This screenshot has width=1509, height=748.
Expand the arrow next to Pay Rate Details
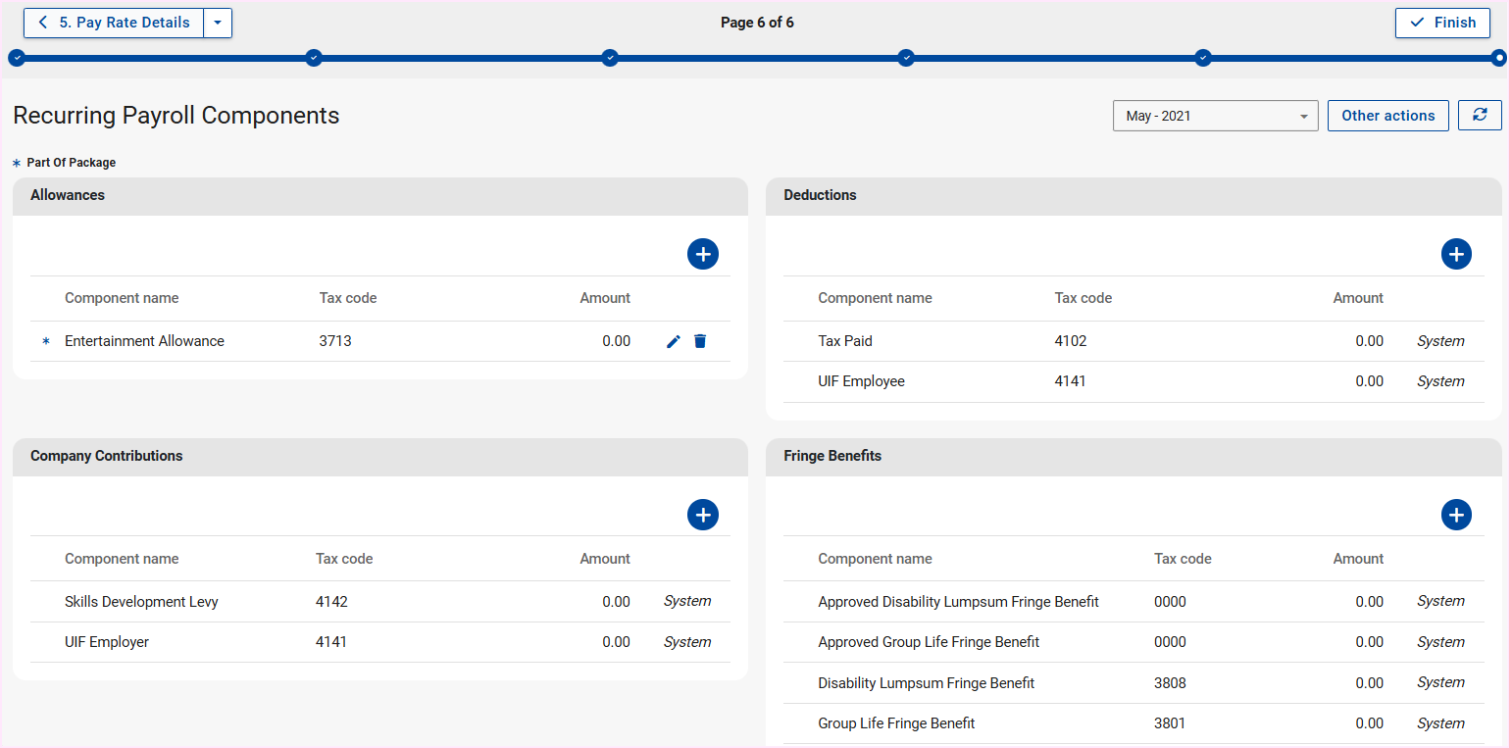point(218,23)
